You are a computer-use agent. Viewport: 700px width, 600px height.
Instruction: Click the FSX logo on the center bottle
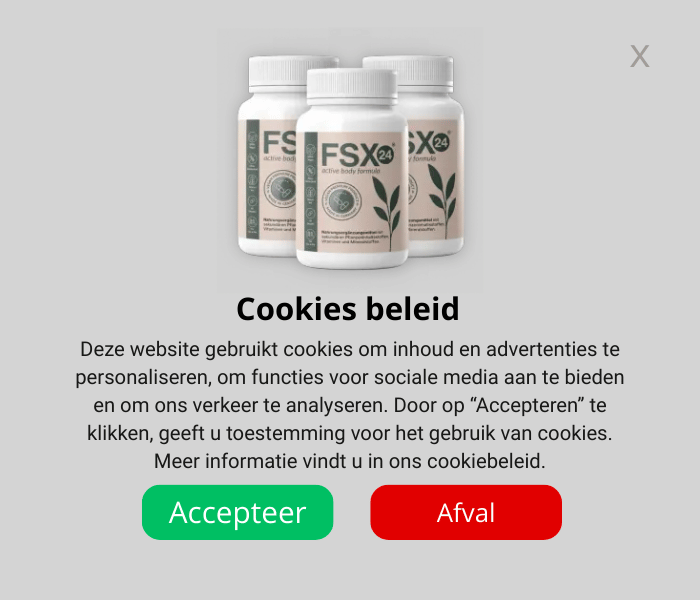(357, 155)
